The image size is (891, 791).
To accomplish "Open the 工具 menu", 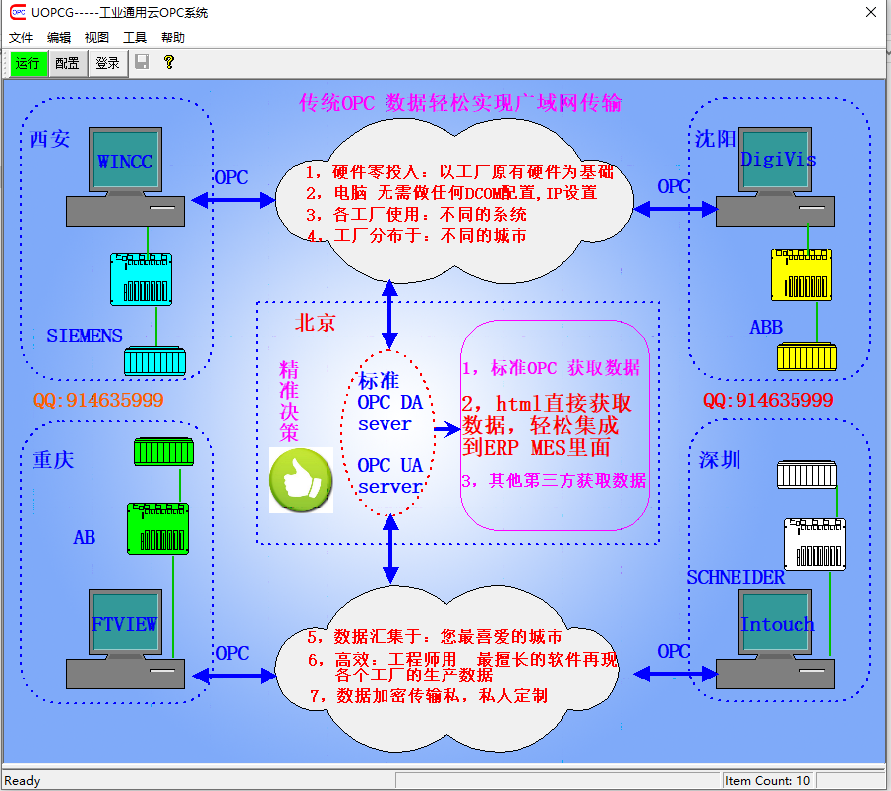I will (135, 38).
